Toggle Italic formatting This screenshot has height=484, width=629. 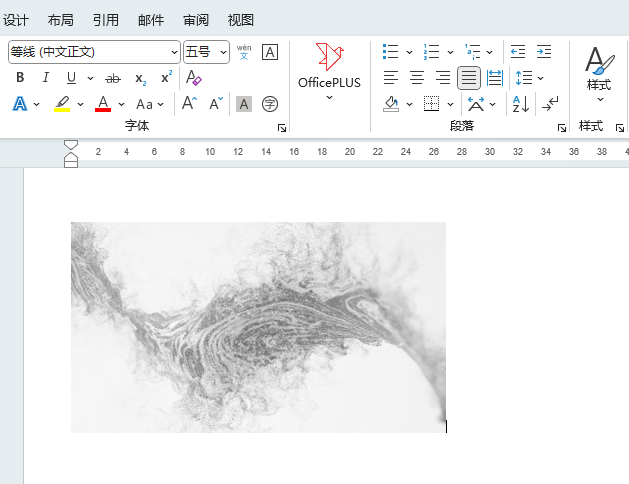pyautogui.click(x=46, y=77)
